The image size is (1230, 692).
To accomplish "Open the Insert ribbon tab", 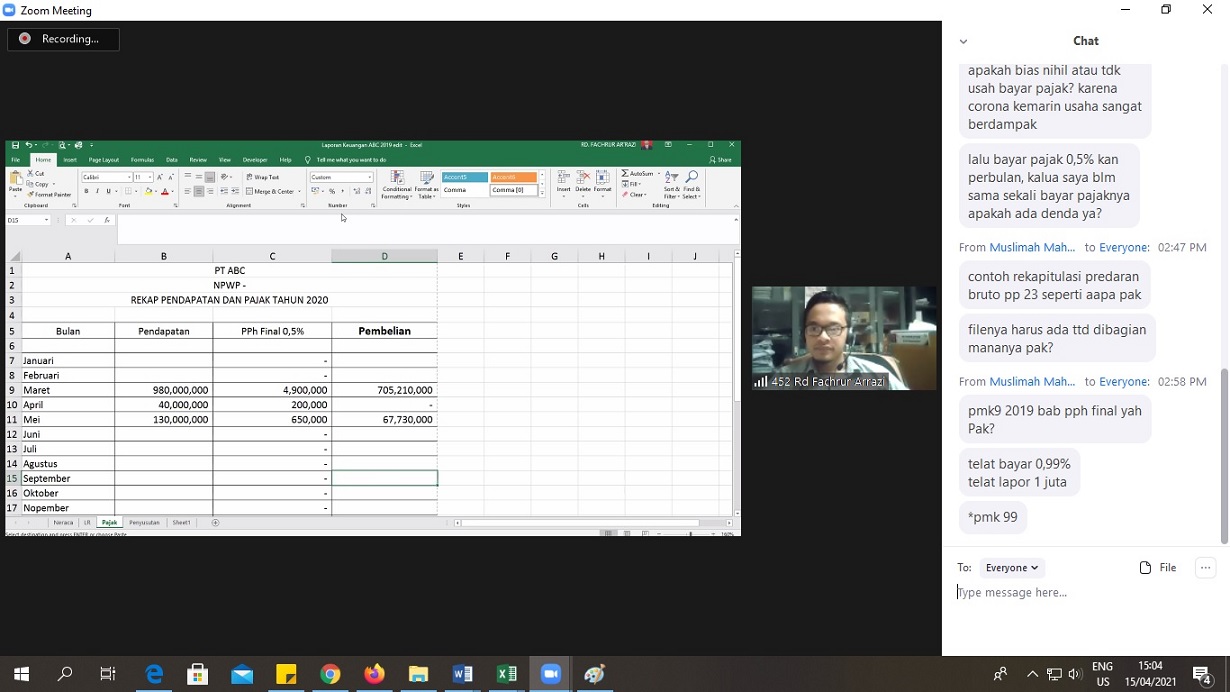I will [70, 160].
